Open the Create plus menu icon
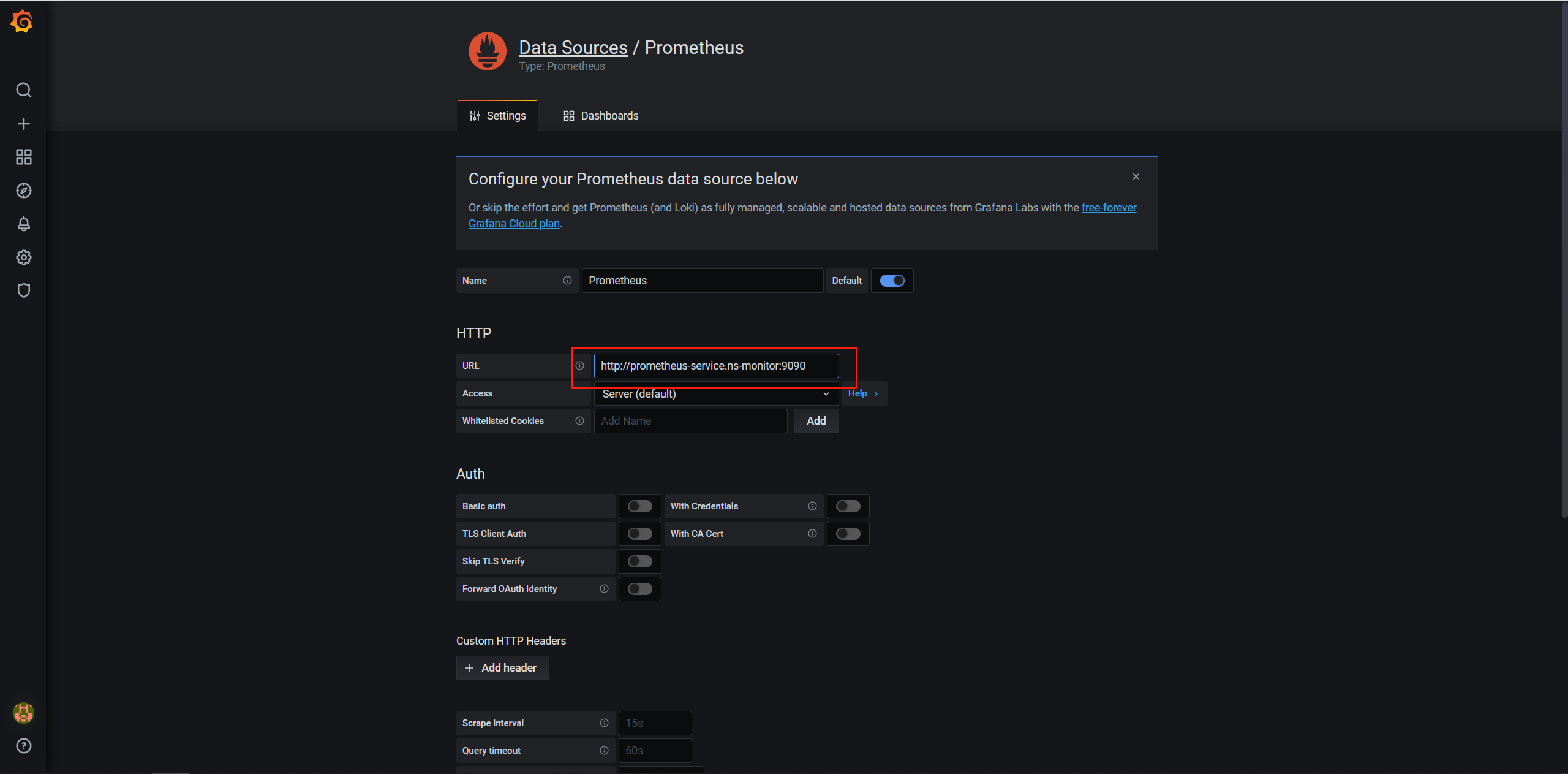The height and width of the screenshot is (774, 1568). 23,124
